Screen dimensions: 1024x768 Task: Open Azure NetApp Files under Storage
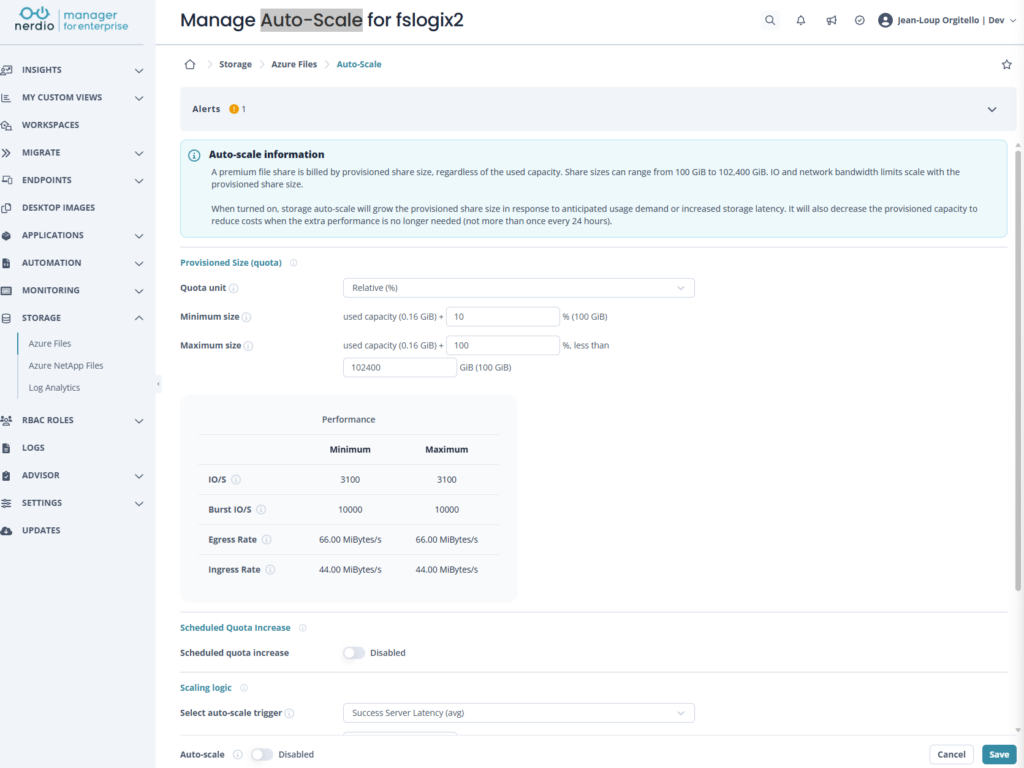65,366
